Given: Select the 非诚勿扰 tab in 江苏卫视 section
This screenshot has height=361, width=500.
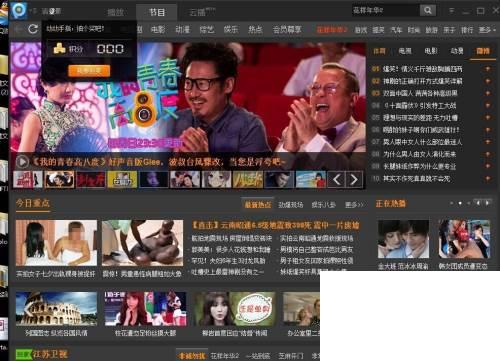Looking at the screenshot, I should [x=192, y=356].
